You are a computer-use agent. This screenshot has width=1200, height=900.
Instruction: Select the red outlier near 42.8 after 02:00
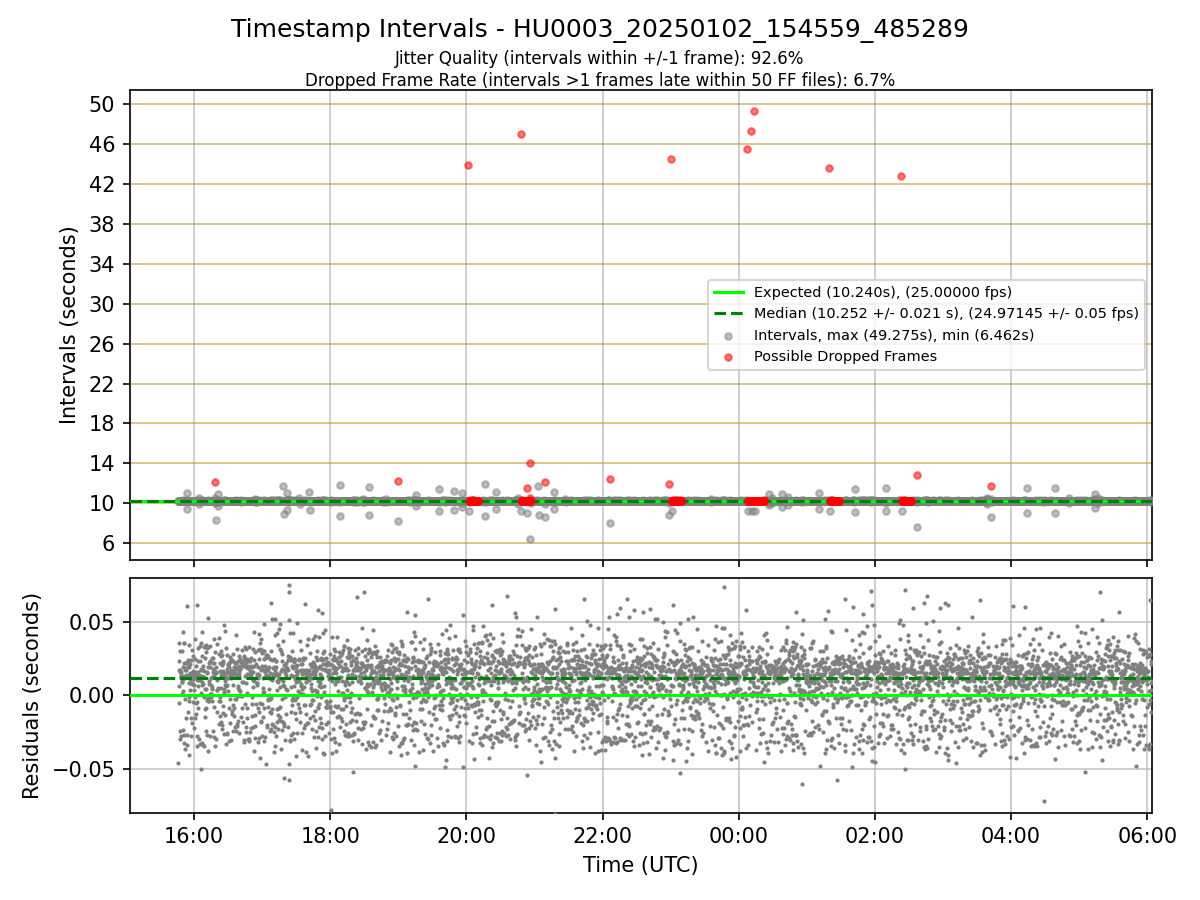(901, 176)
